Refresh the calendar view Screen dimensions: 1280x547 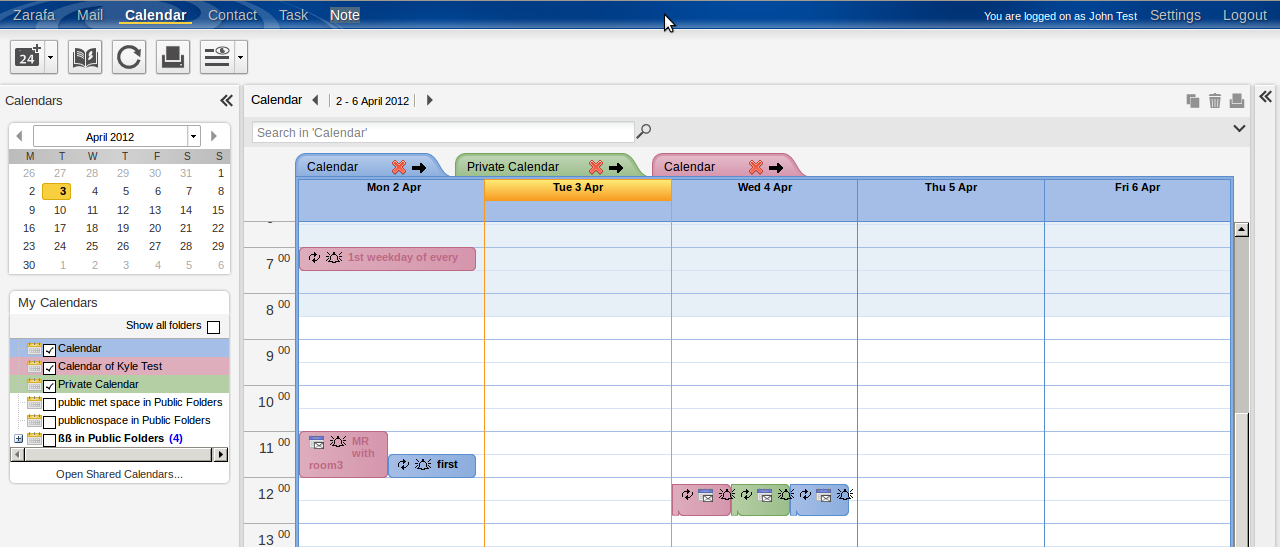[x=129, y=57]
